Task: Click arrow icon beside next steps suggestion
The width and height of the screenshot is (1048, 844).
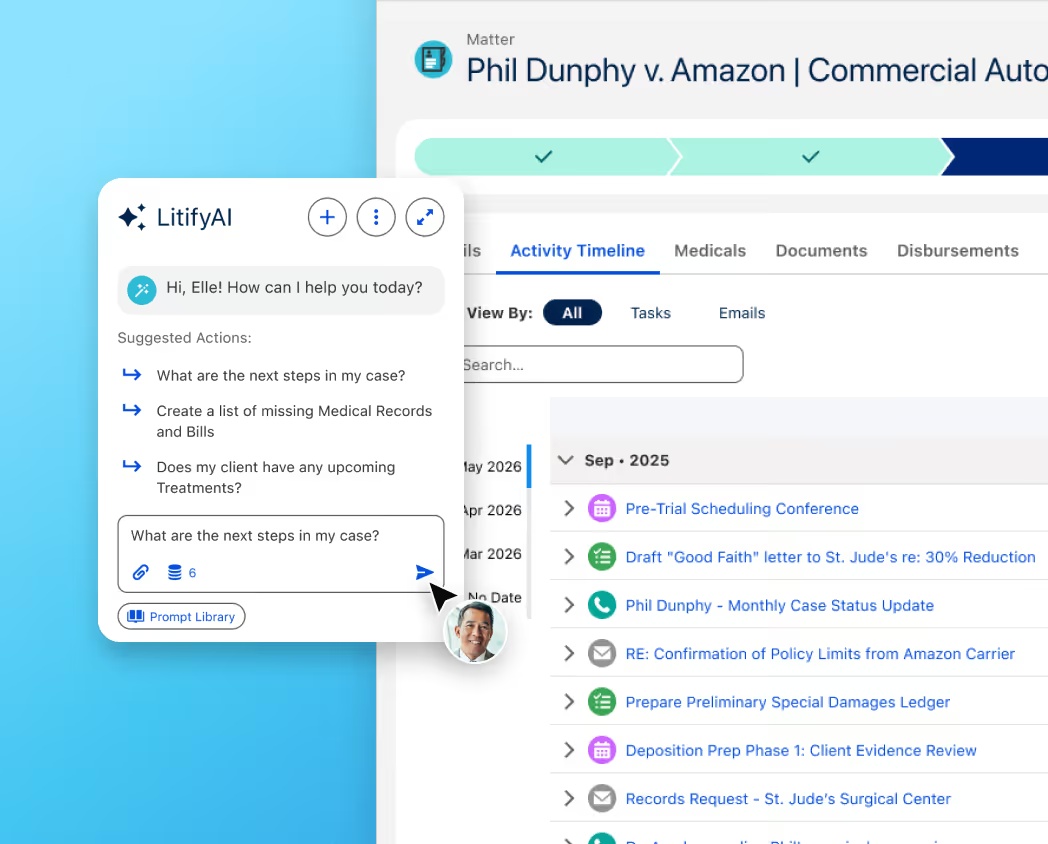Action: pos(132,374)
